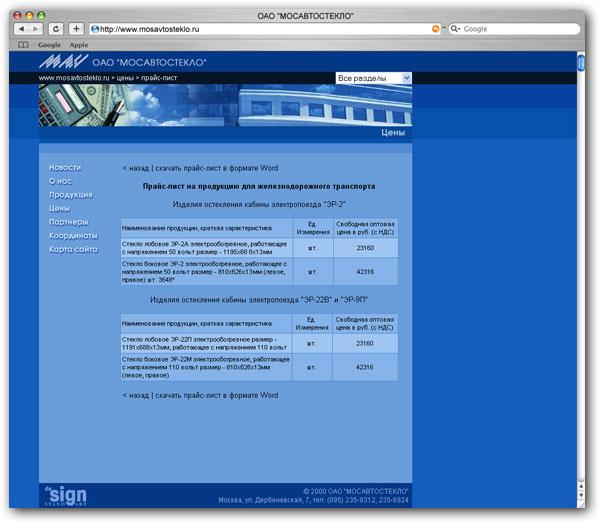Click the 'цены' breadcrumb link

pos(125,78)
